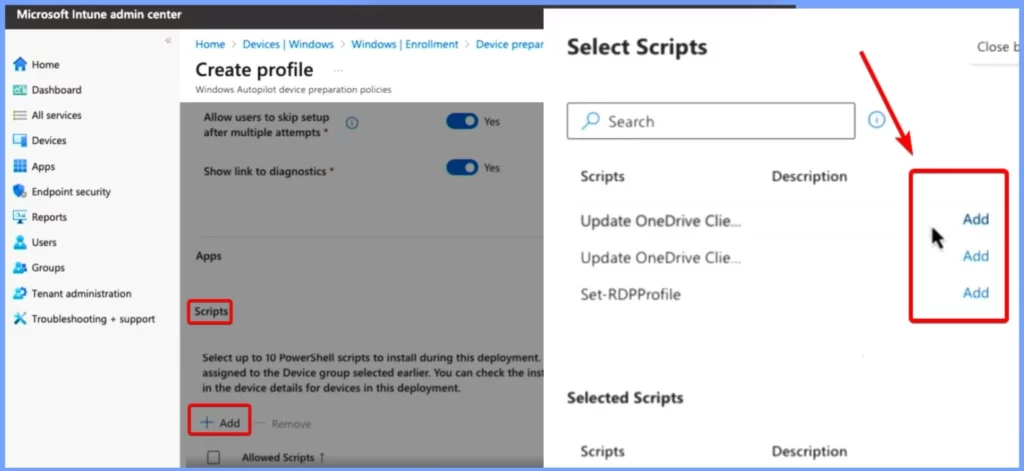
Task: Click + Add button under Scripts
Action: (x=220, y=423)
